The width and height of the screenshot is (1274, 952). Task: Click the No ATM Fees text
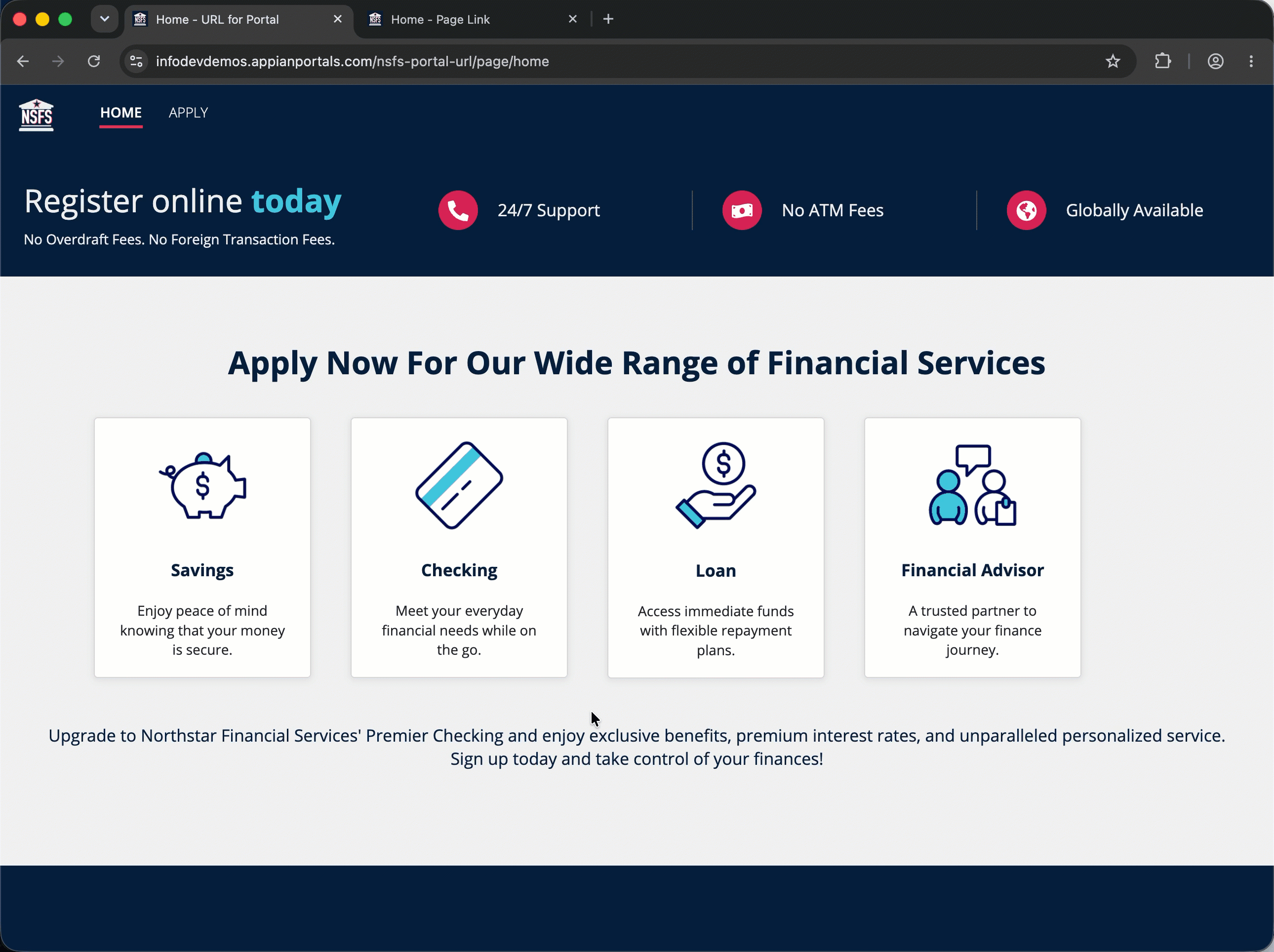tap(832, 210)
